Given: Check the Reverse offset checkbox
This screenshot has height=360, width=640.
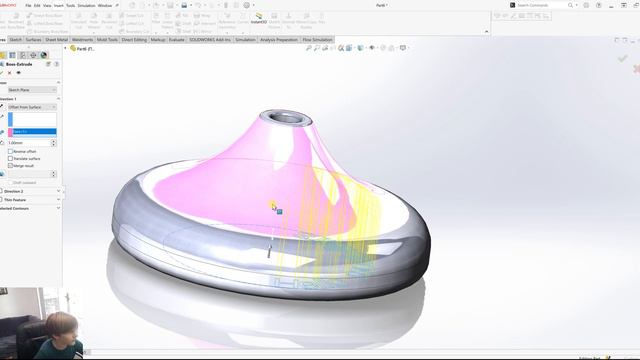Looking at the screenshot, I should (x=10, y=151).
